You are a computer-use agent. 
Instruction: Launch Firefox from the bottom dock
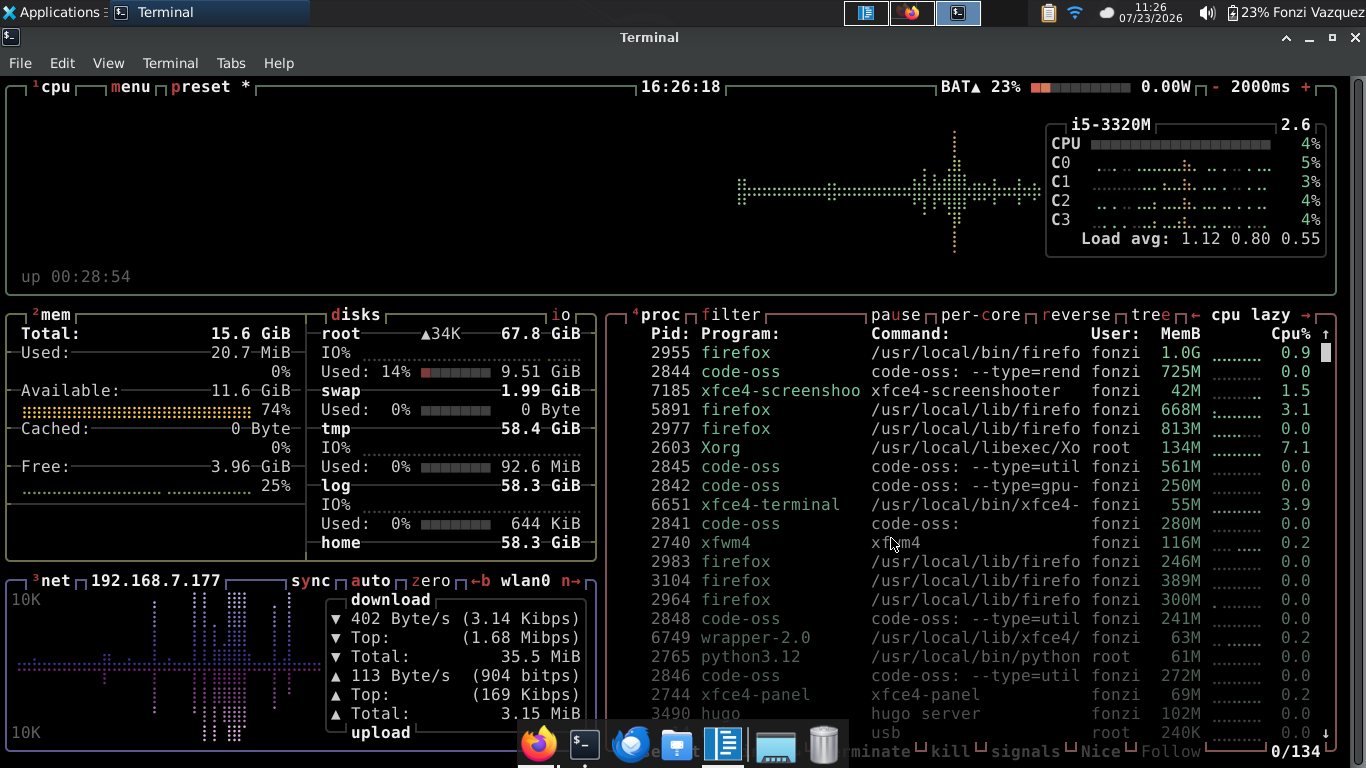539,744
